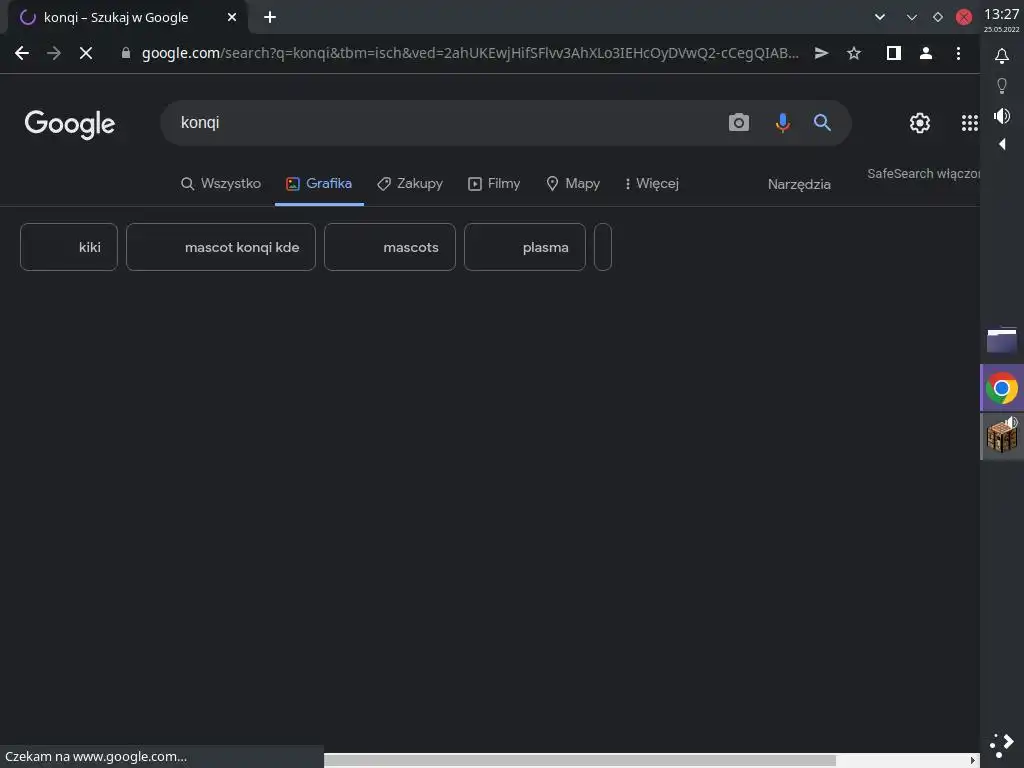
Task: Open the Google apps grid
Action: [969, 123]
